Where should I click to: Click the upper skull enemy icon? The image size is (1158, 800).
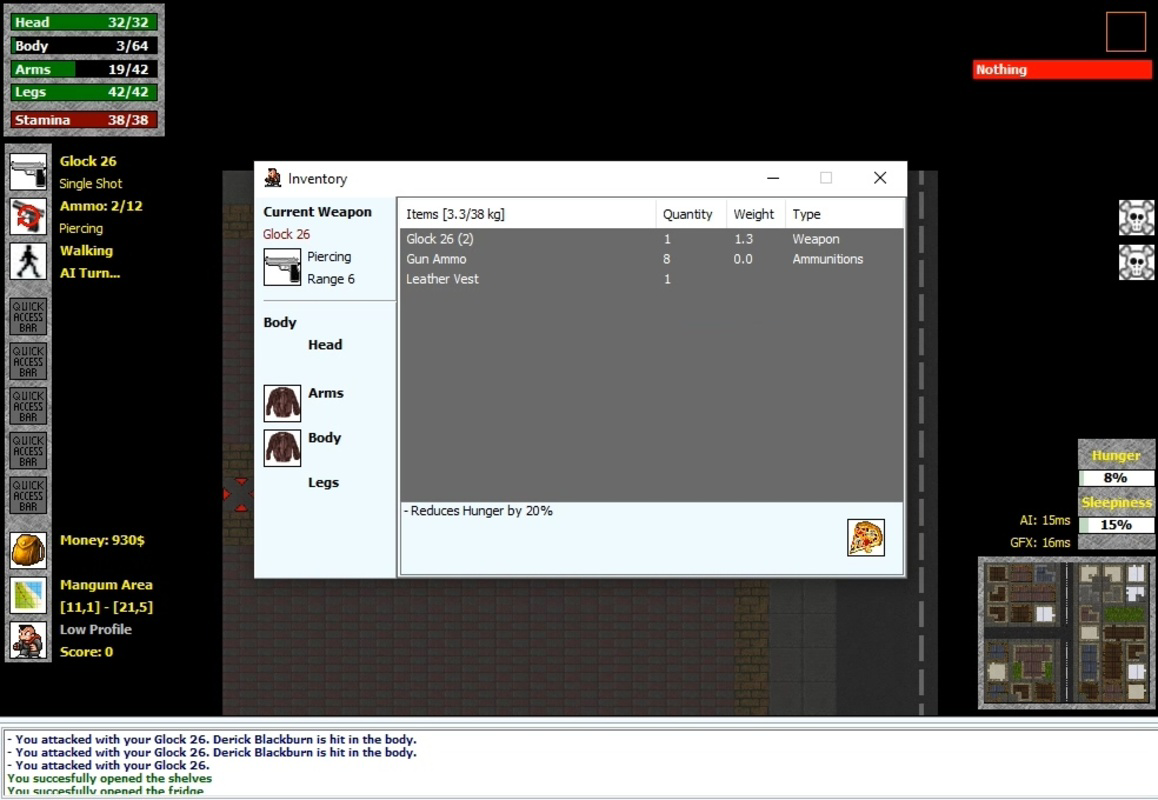click(1136, 218)
